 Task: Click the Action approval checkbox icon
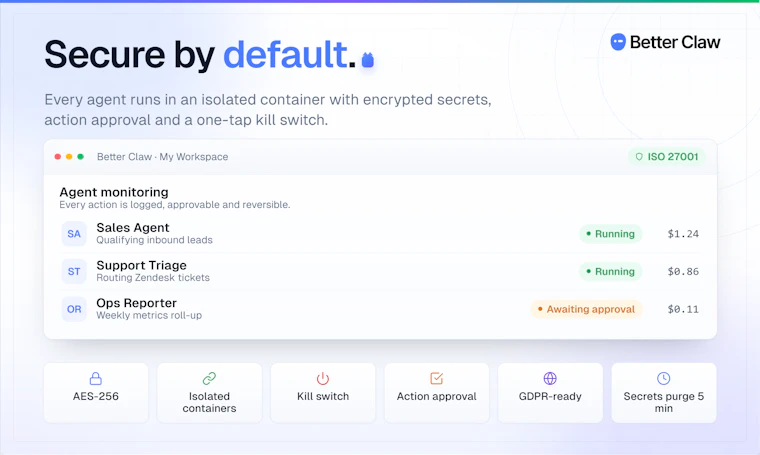437,378
